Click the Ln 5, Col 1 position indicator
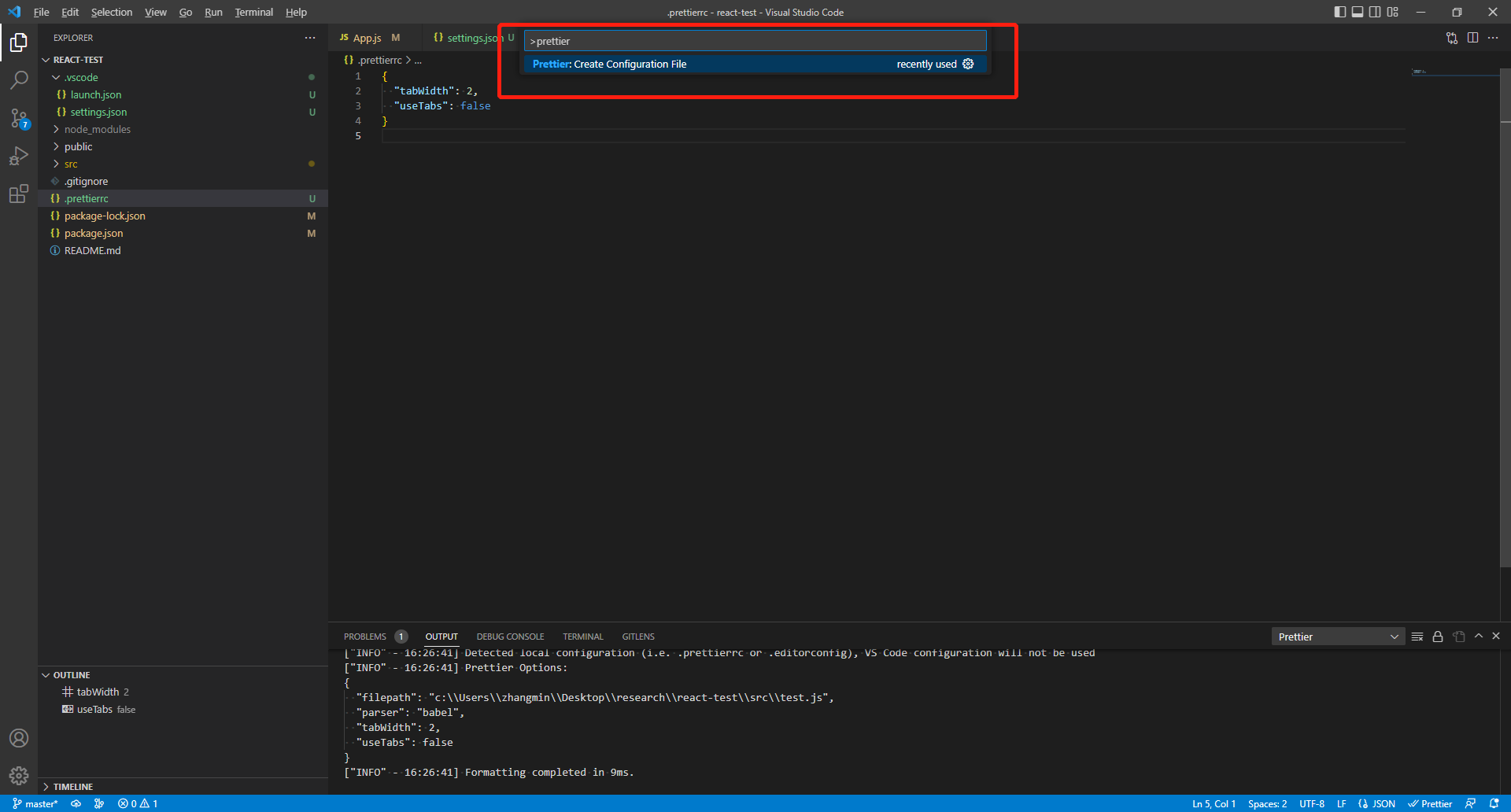Image resolution: width=1511 pixels, height=812 pixels. pos(1214,803)
